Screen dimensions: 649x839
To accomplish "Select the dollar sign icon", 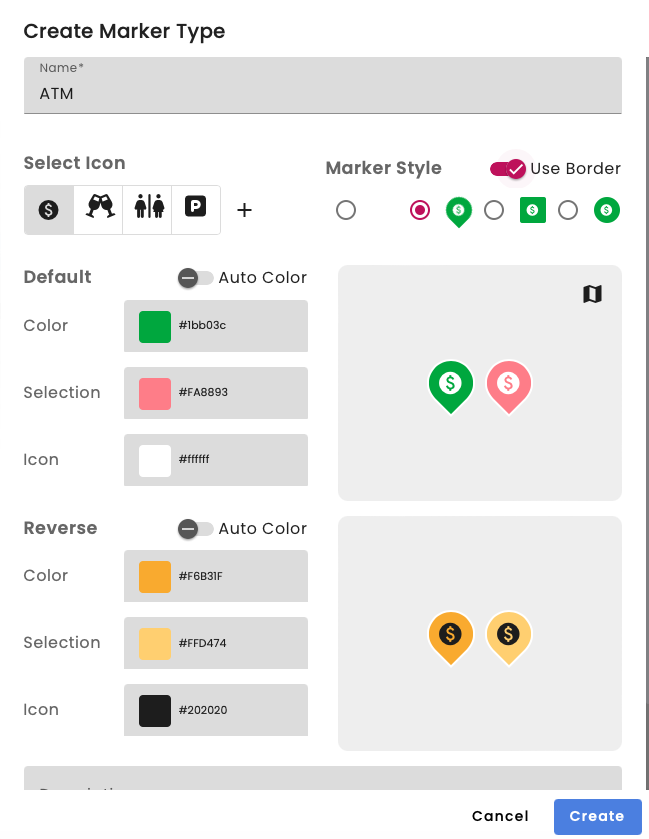I will [x=49, y=210].
